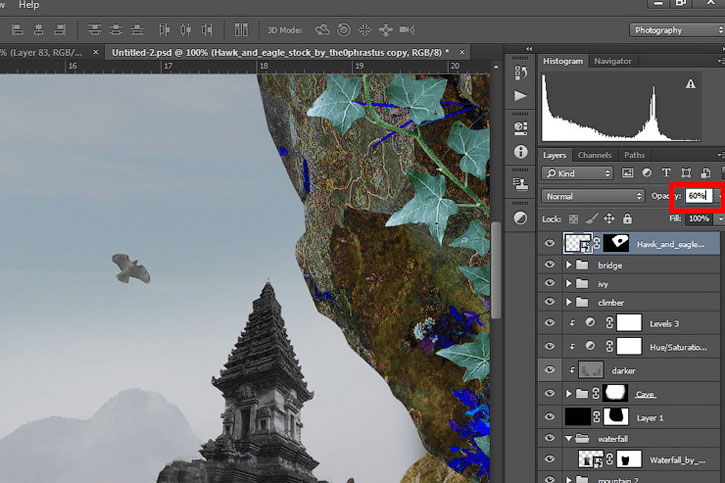The image size is (725, 483).
Task: Click the align left edges icon
Action: point(18,30)
